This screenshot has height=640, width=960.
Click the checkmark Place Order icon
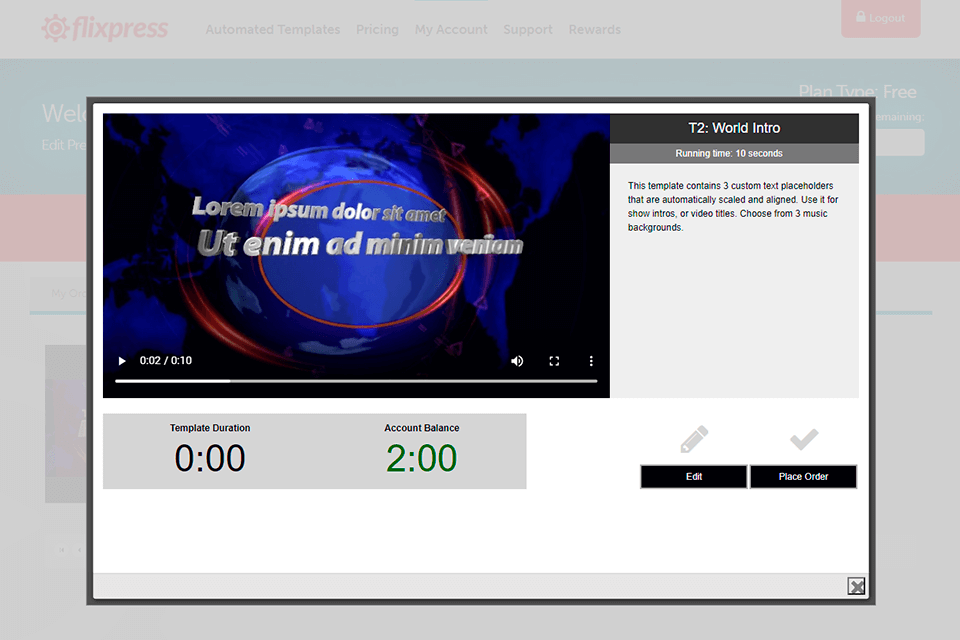(804, 438)
